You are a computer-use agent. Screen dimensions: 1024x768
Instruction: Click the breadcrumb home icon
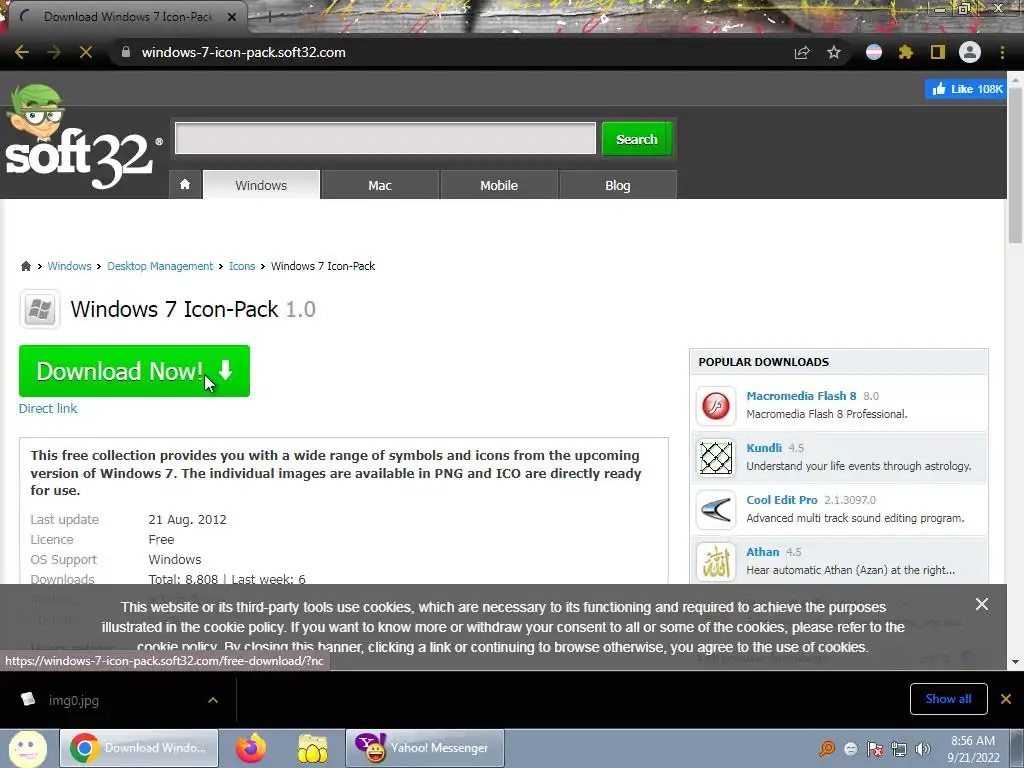25,266
